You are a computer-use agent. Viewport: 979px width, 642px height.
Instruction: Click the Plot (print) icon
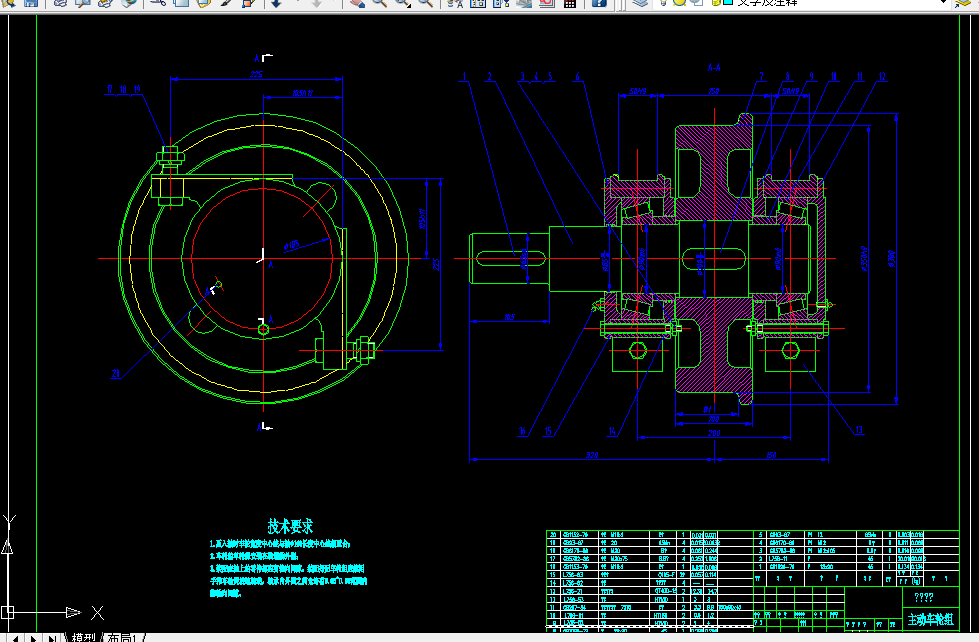pyautogui.click(x=60, y=3)
